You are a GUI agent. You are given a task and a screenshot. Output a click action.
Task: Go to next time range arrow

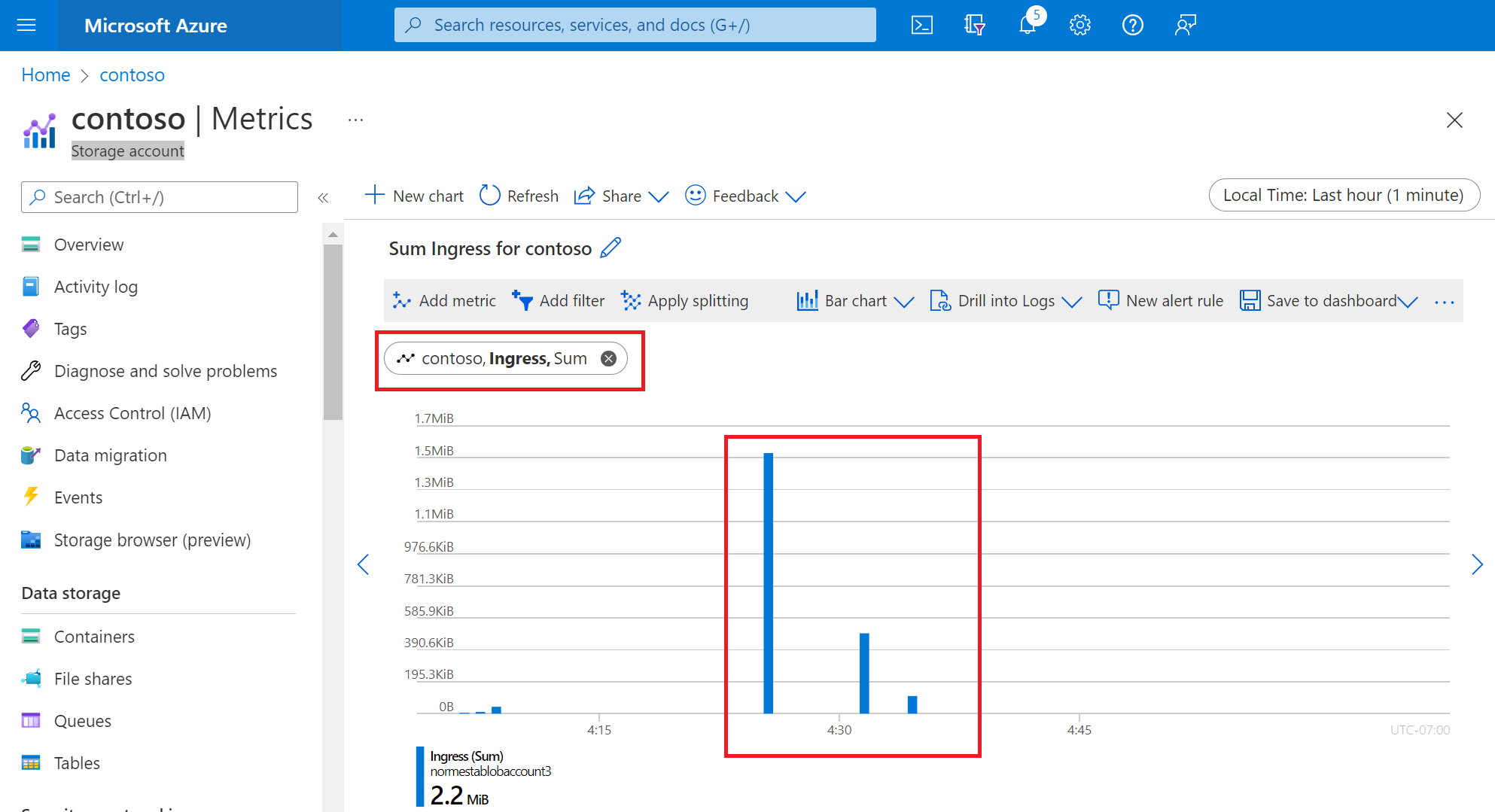coord(1477,564)
